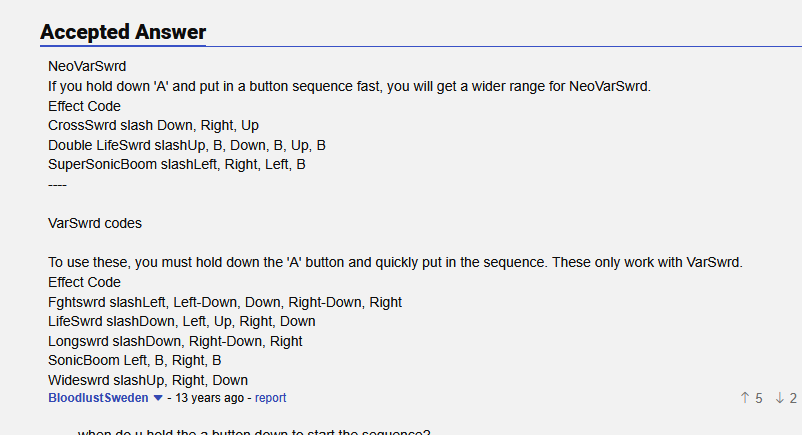
Task: Click the Double LifeSwrd code line
Action: (186, 145)
